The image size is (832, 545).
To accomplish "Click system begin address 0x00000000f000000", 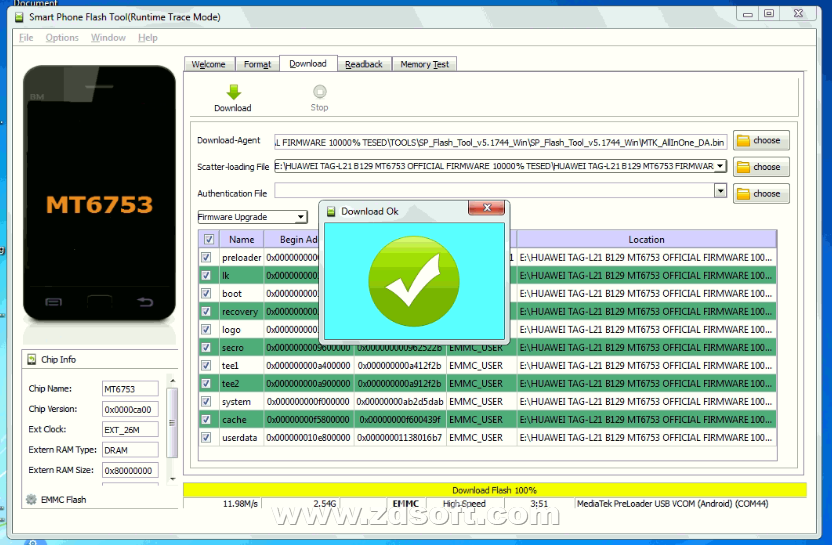I will pyautogui.click(x=308, y=402).
